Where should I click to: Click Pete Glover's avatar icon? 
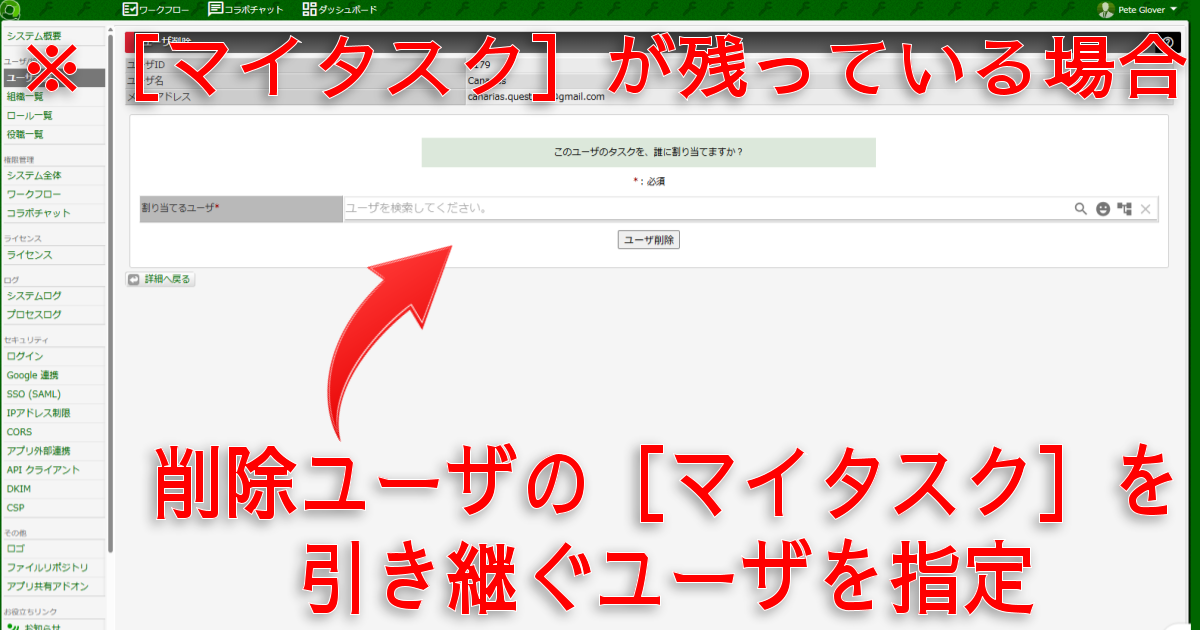[x=1105, y=10]
